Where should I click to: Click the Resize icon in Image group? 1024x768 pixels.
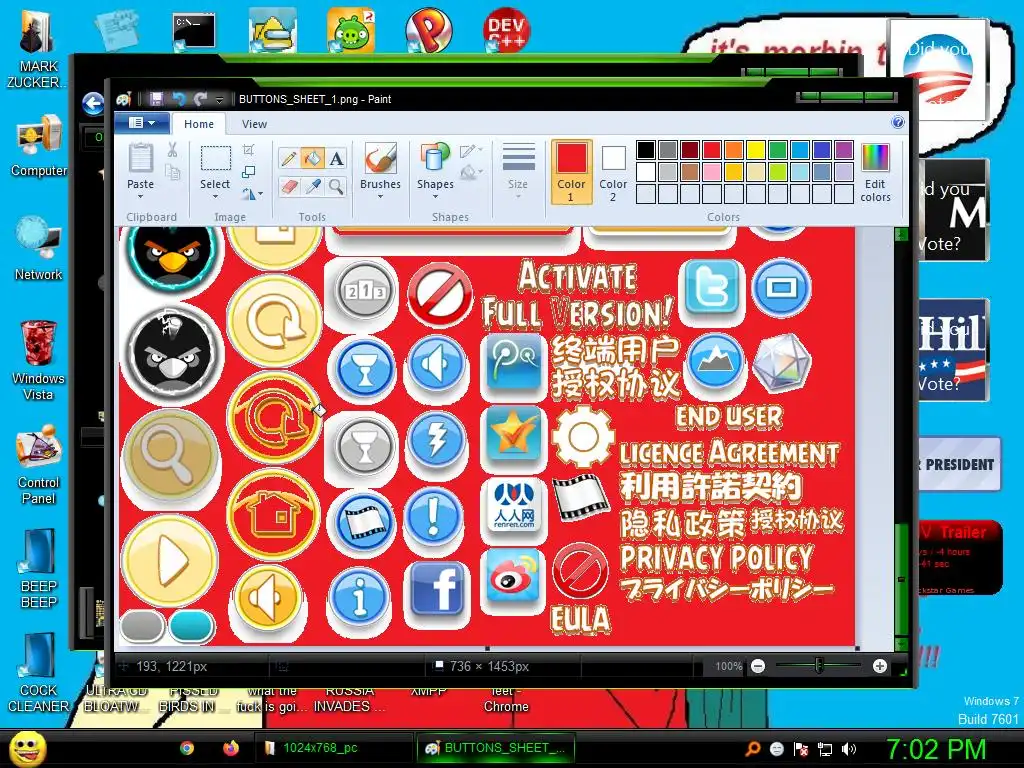tap(248, 172)
